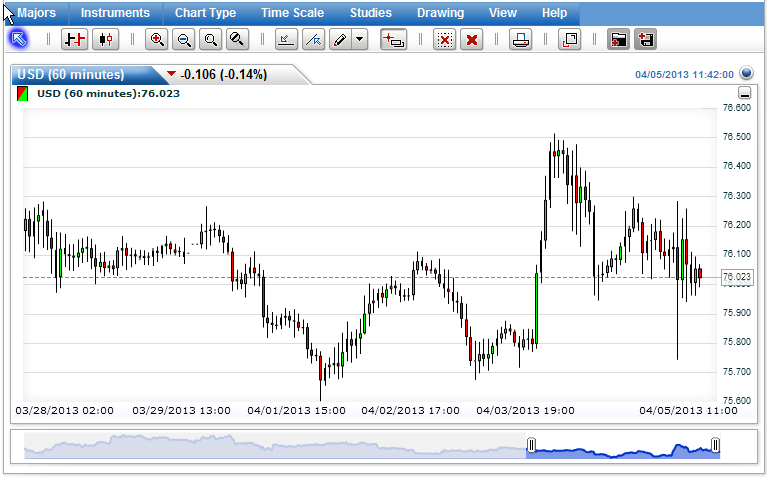The width and height of the screenshot is (775, 490).
Task: Click the 04/05/2013 11:42:00 timestamp
Action: pos(685,75)
